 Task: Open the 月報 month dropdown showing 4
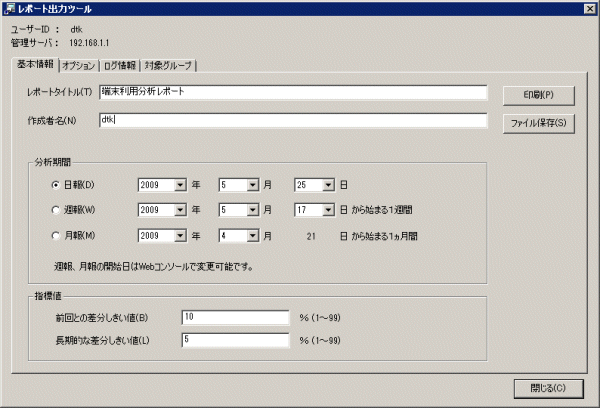click(x=253, y=236)
